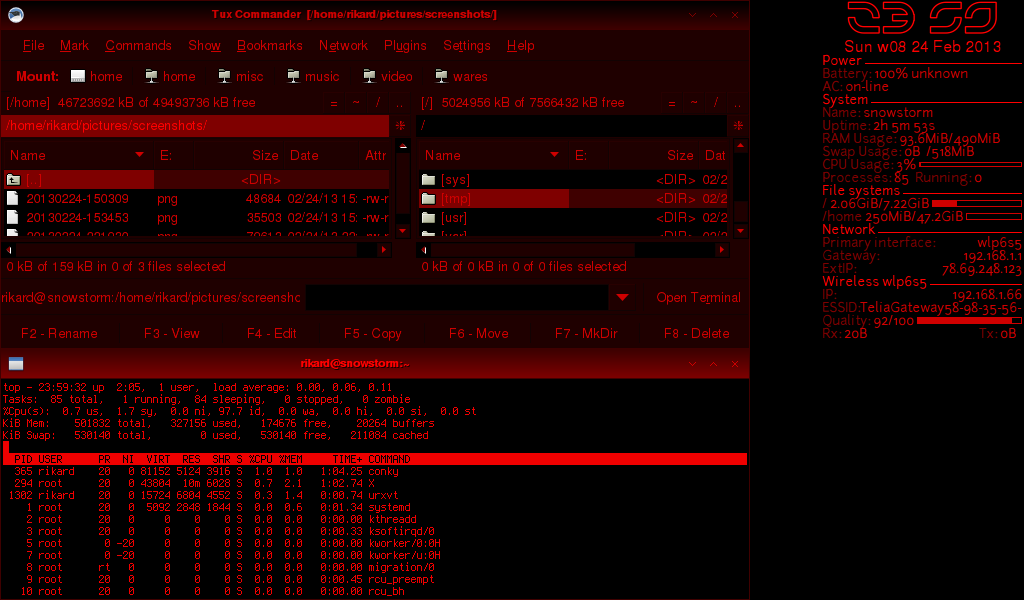This screenshot has height=600, width=1024.
Task: Click the F3 - View button
Action: (x=172, y=334)
